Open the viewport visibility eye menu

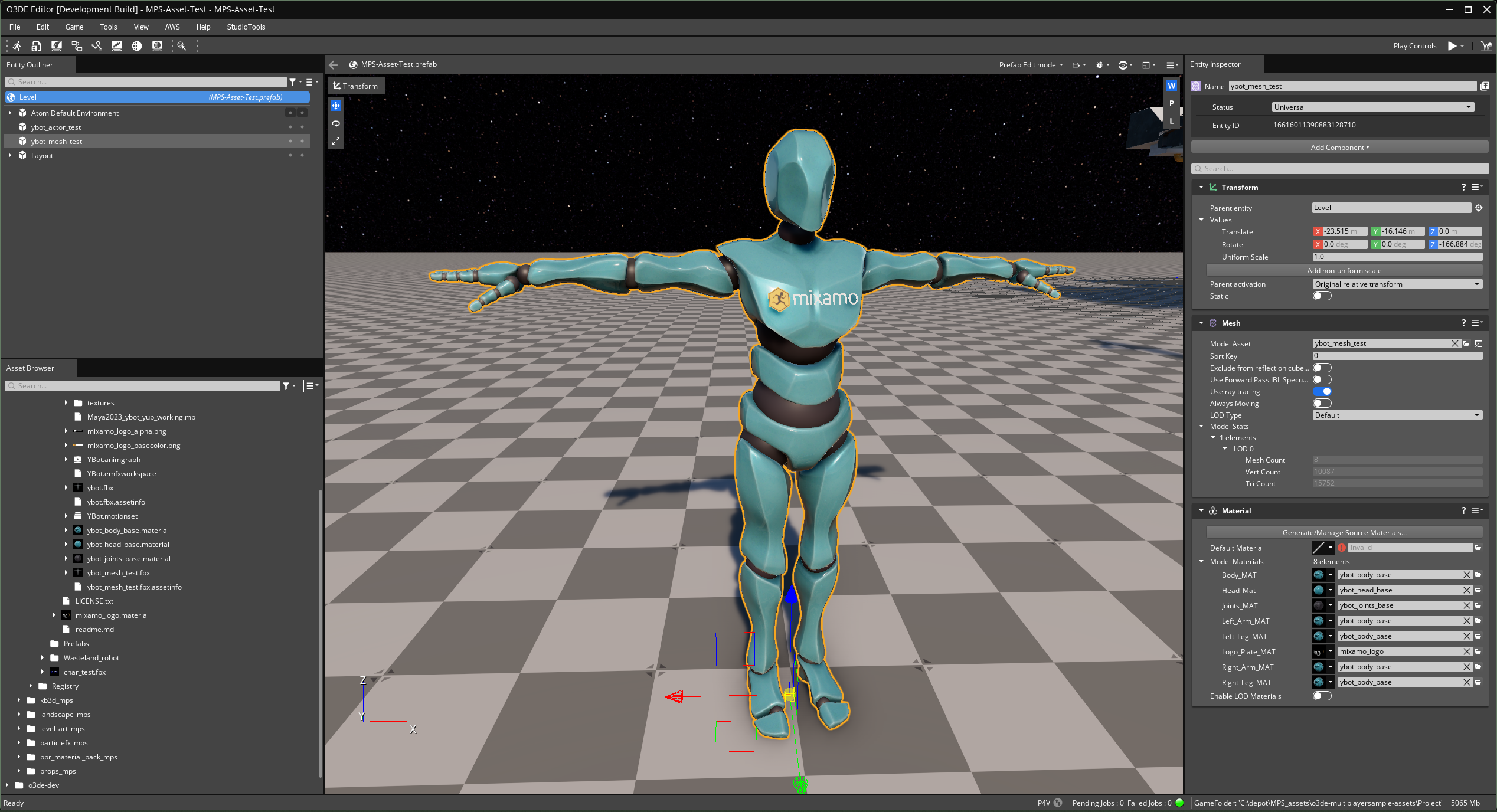[x=1126, y=65]
